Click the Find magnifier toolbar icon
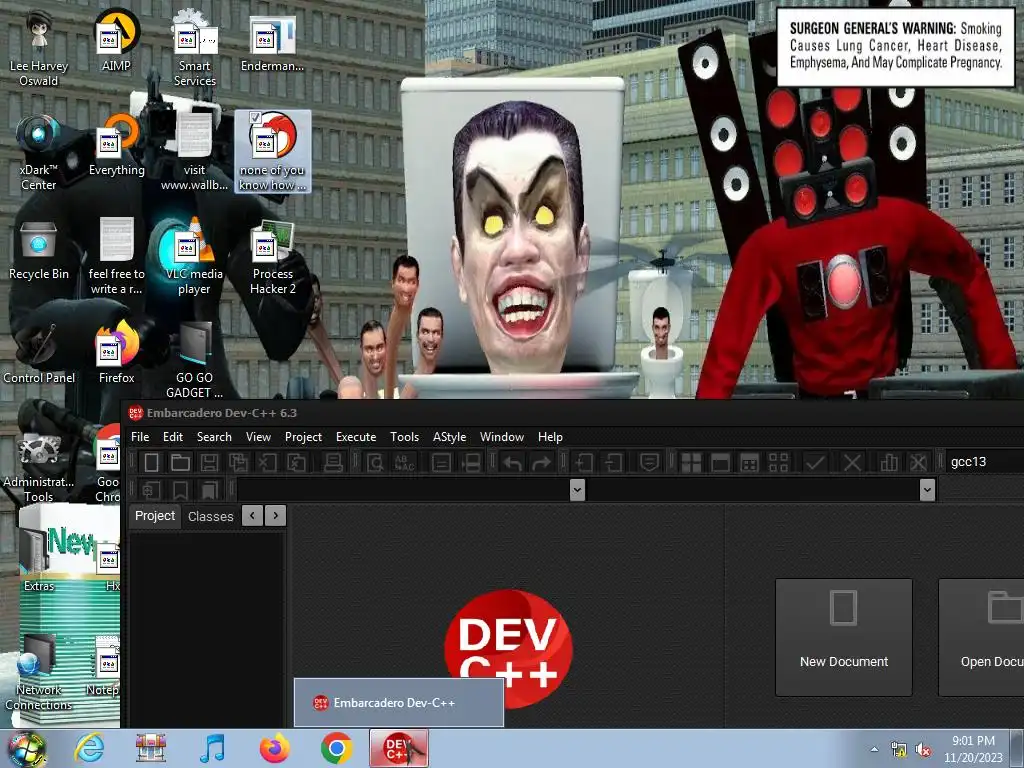 pyautogui.click(x=376, y=462)
